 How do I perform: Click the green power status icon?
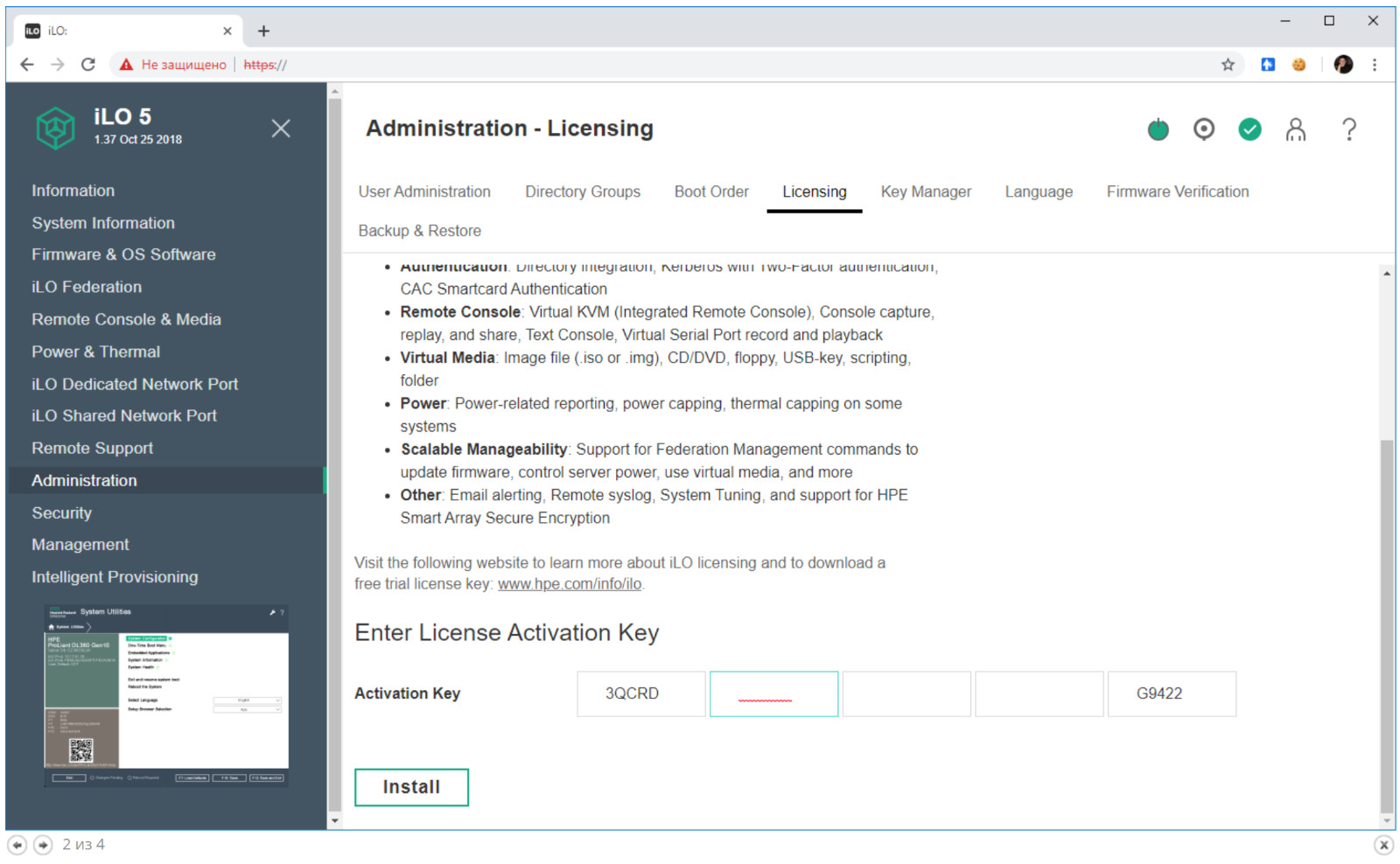1158,129
